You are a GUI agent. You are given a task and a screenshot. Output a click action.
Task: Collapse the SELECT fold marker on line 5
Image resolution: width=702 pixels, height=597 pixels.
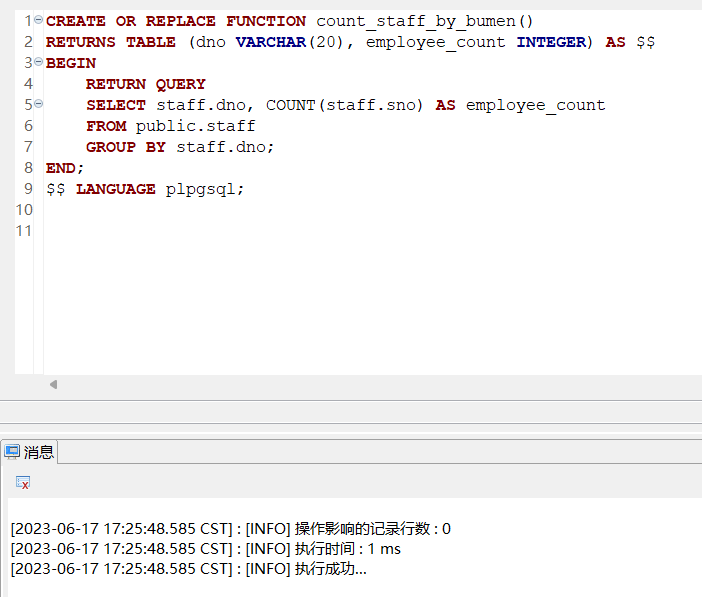click(39, 104)
